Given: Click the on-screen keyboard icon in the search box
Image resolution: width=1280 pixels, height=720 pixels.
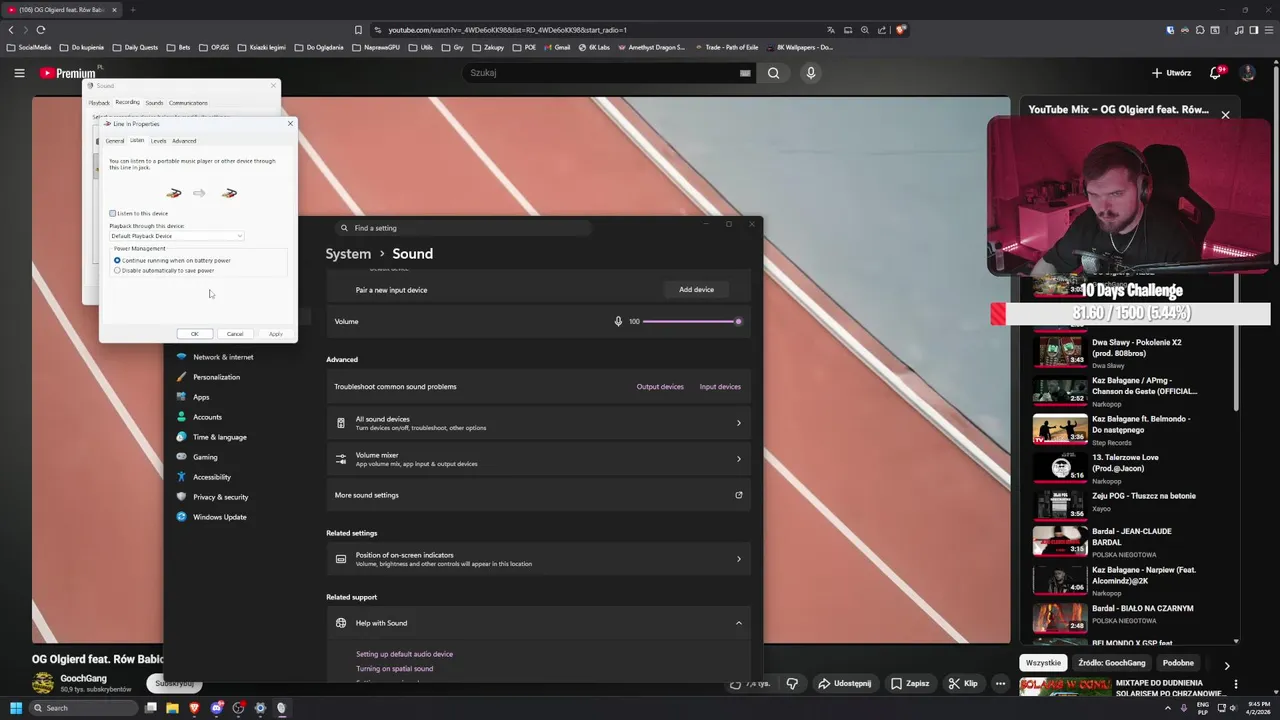Looking at the screenshot, I should pos(745,73).
